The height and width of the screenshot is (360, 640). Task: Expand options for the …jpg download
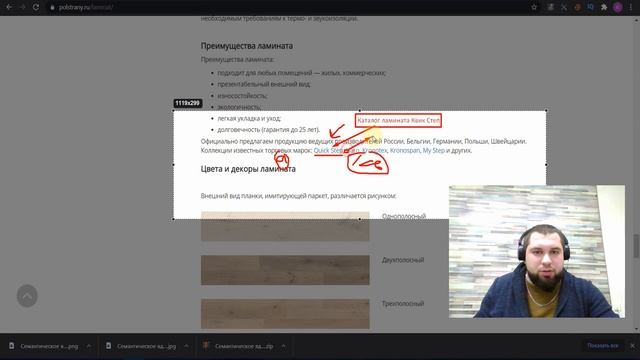click(x=186, y=346)
